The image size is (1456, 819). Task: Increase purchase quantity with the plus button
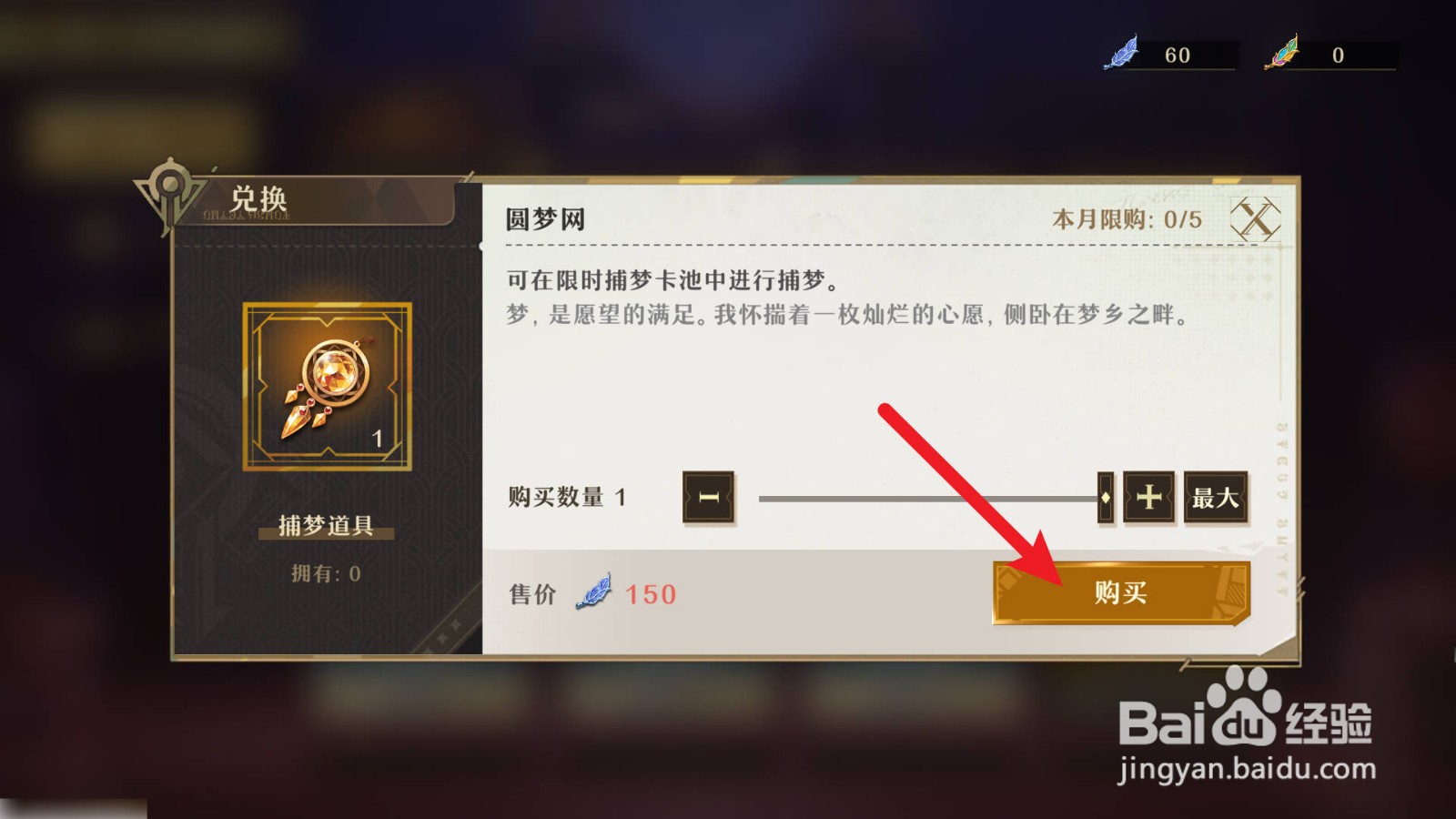pyautogui.click(x=1149, y=497)
